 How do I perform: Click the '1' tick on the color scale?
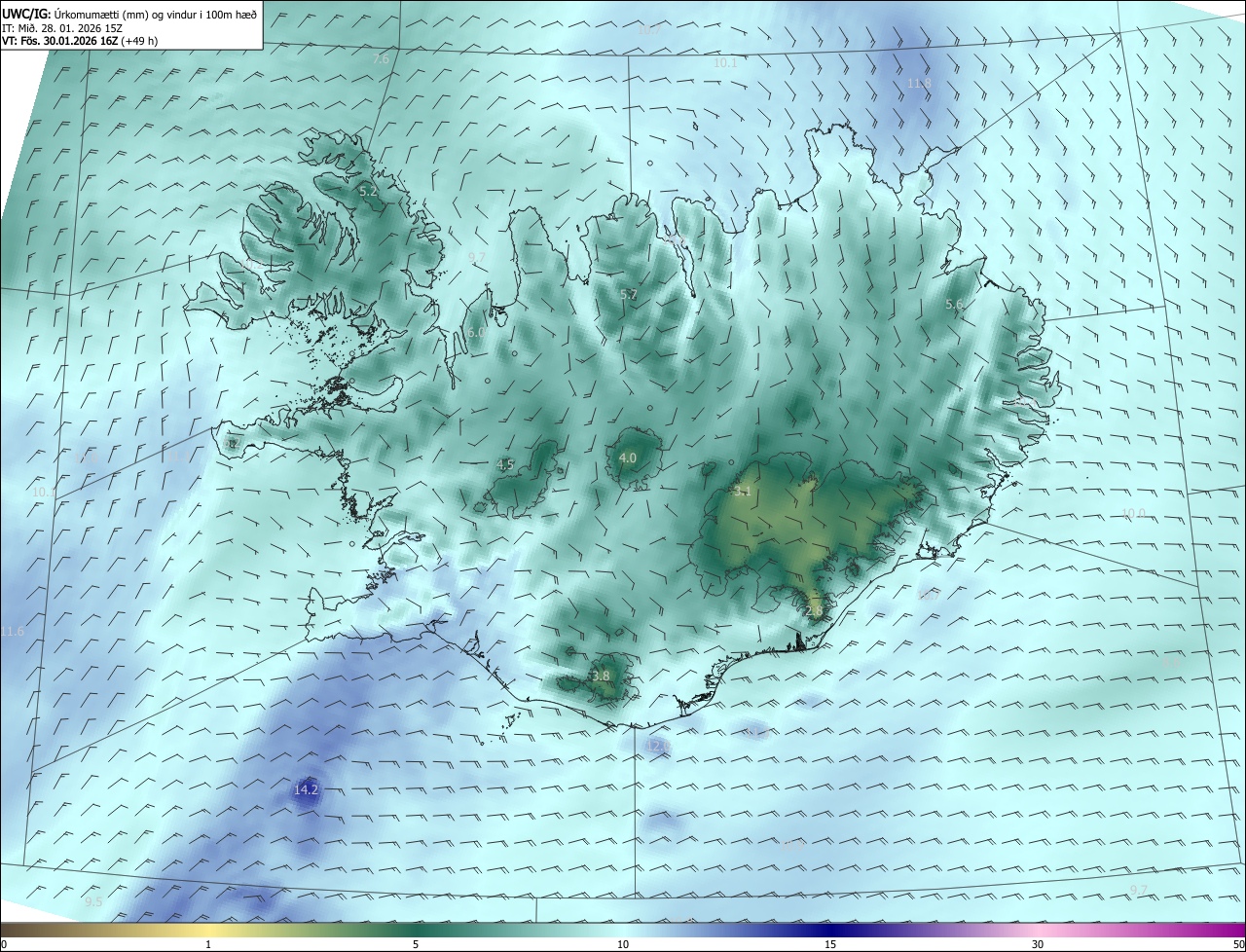pyautogui.click(x=208, y=944)
